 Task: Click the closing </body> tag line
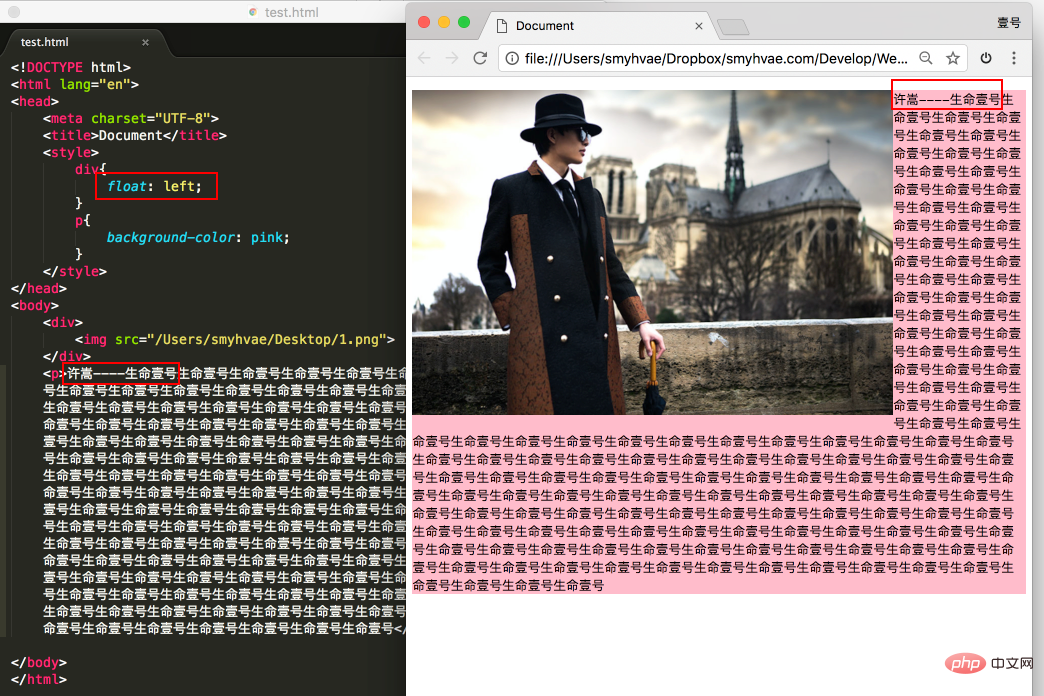[x=39, y=662]
